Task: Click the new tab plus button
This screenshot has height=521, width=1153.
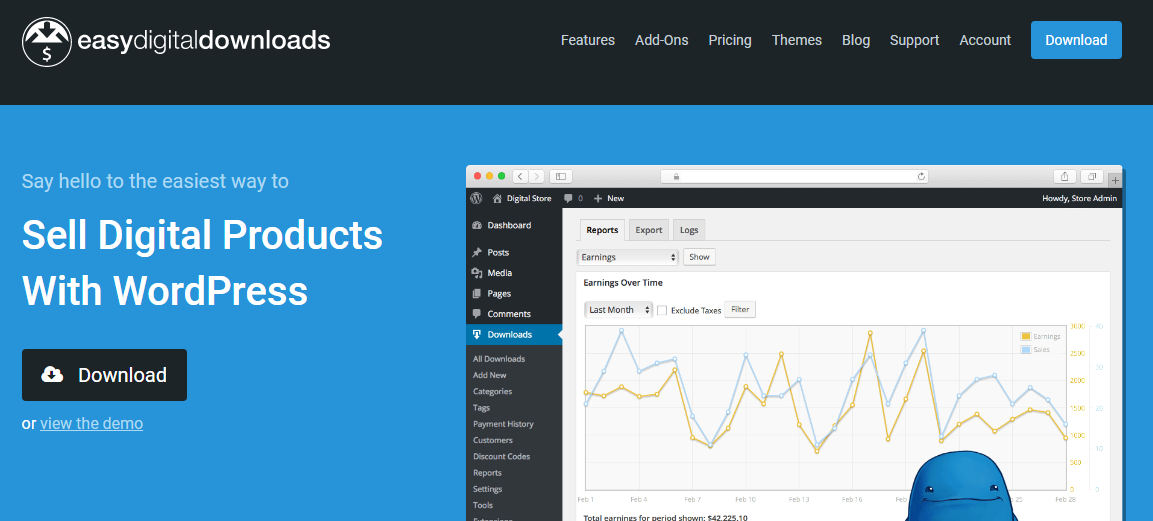Action: coord(1115,180)
